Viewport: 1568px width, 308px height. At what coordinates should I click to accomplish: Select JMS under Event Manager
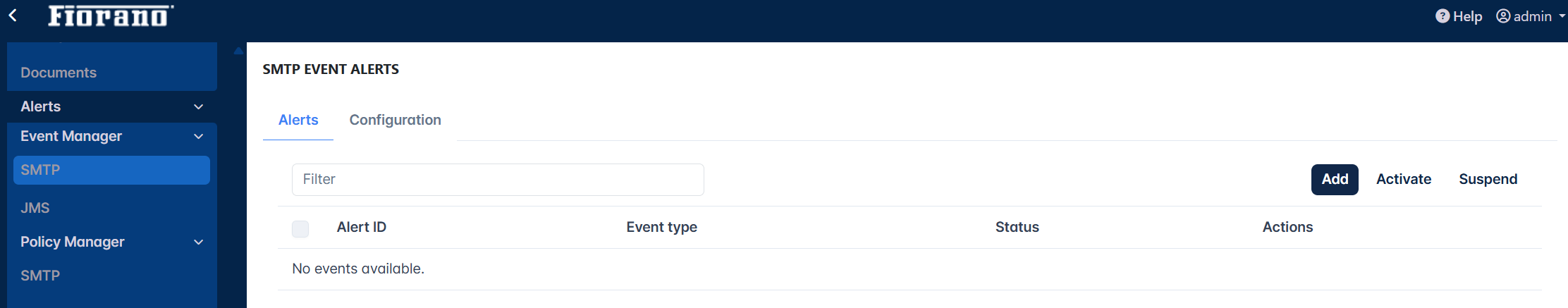point(35,208)
